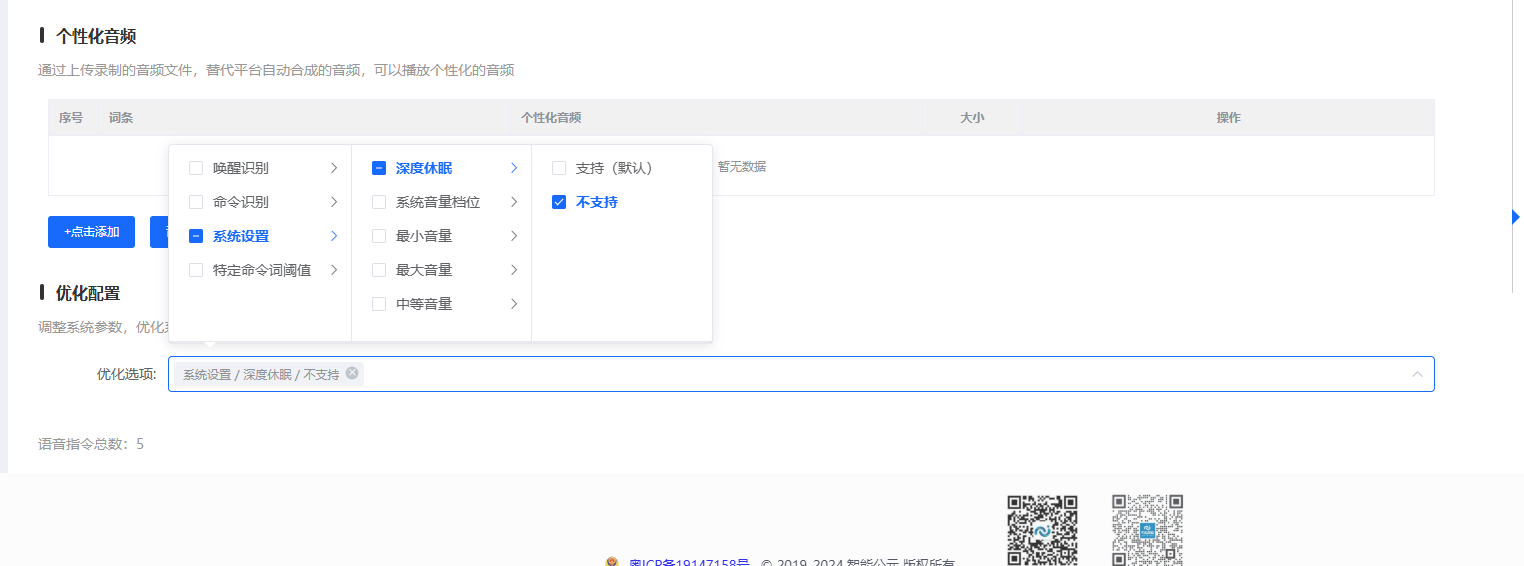Viewport: 1524px width, 566px height.
Task: Toggle the 深度休眠 checkbox
Action: (379, 168)
